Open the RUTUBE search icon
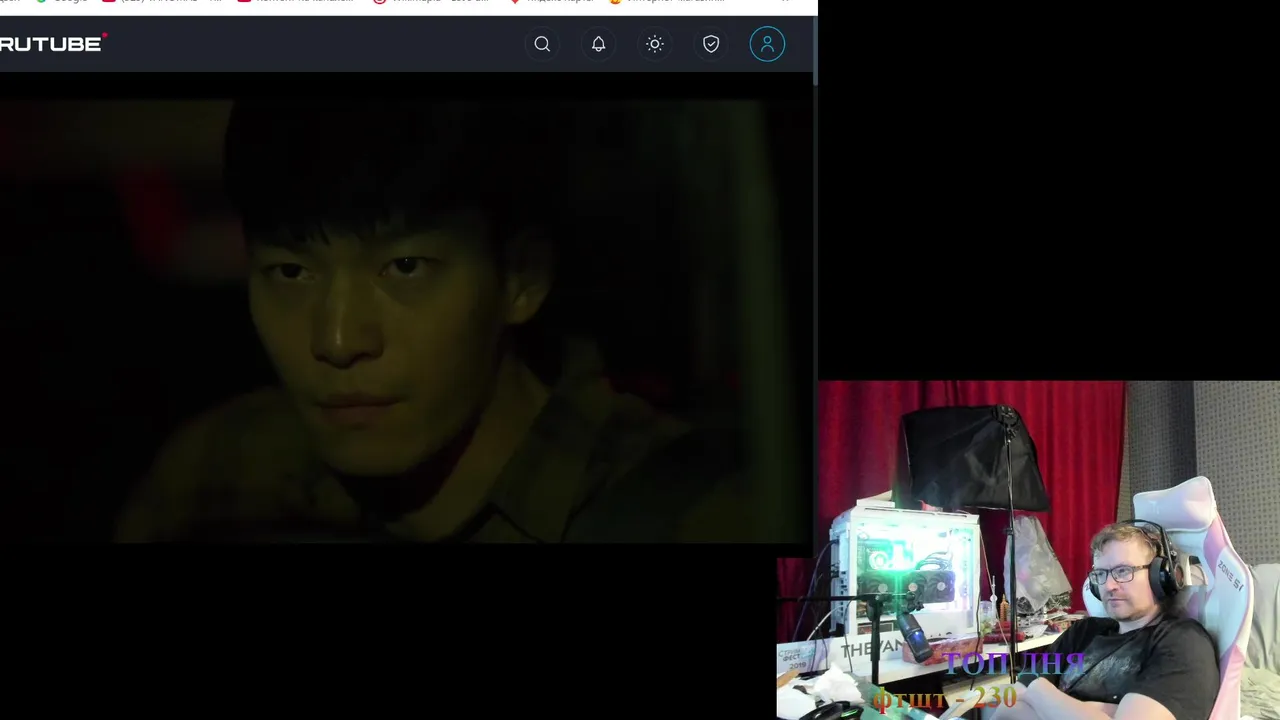 pos(542,44)
